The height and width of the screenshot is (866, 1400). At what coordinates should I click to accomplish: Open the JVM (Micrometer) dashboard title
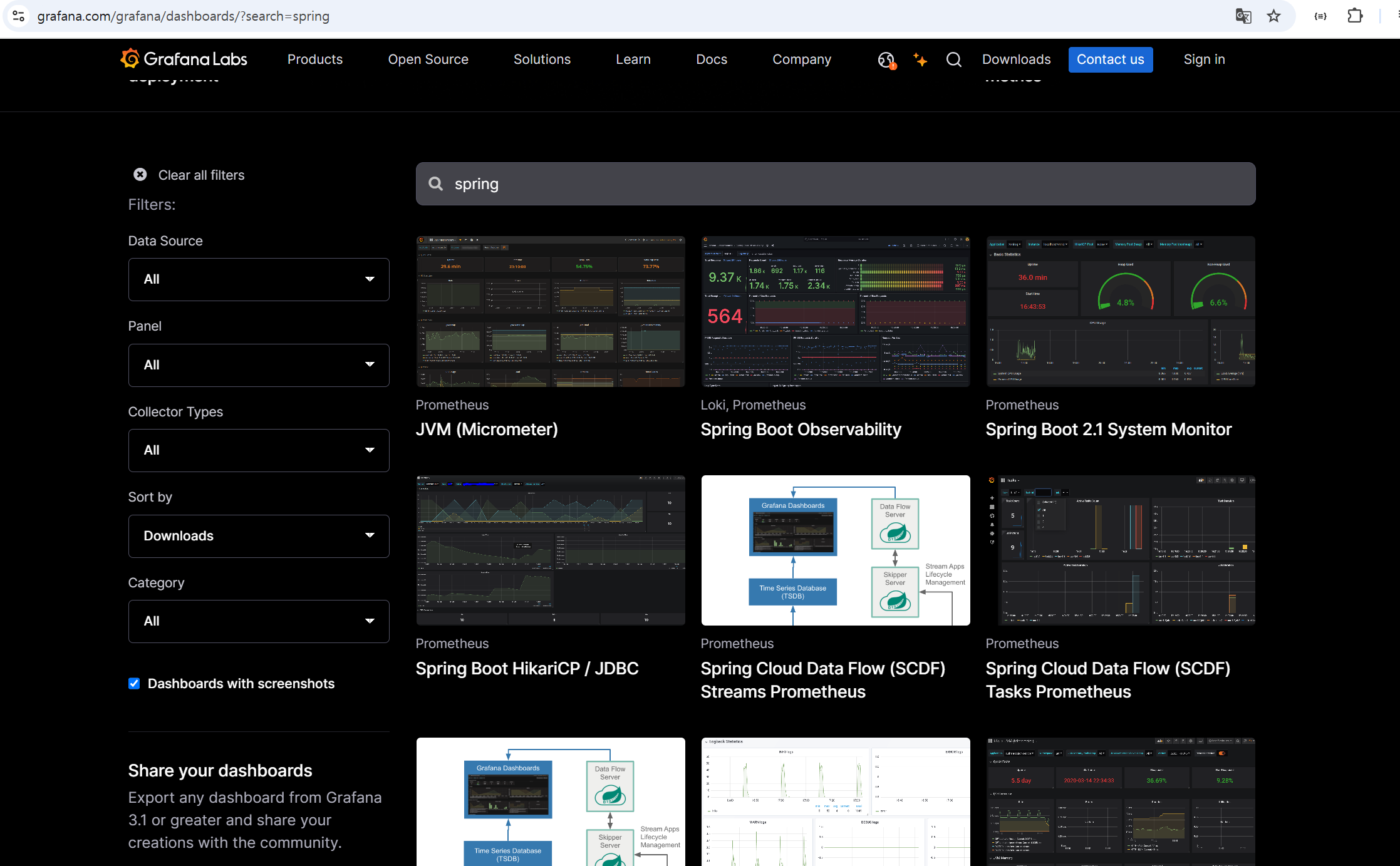point(487,430)
